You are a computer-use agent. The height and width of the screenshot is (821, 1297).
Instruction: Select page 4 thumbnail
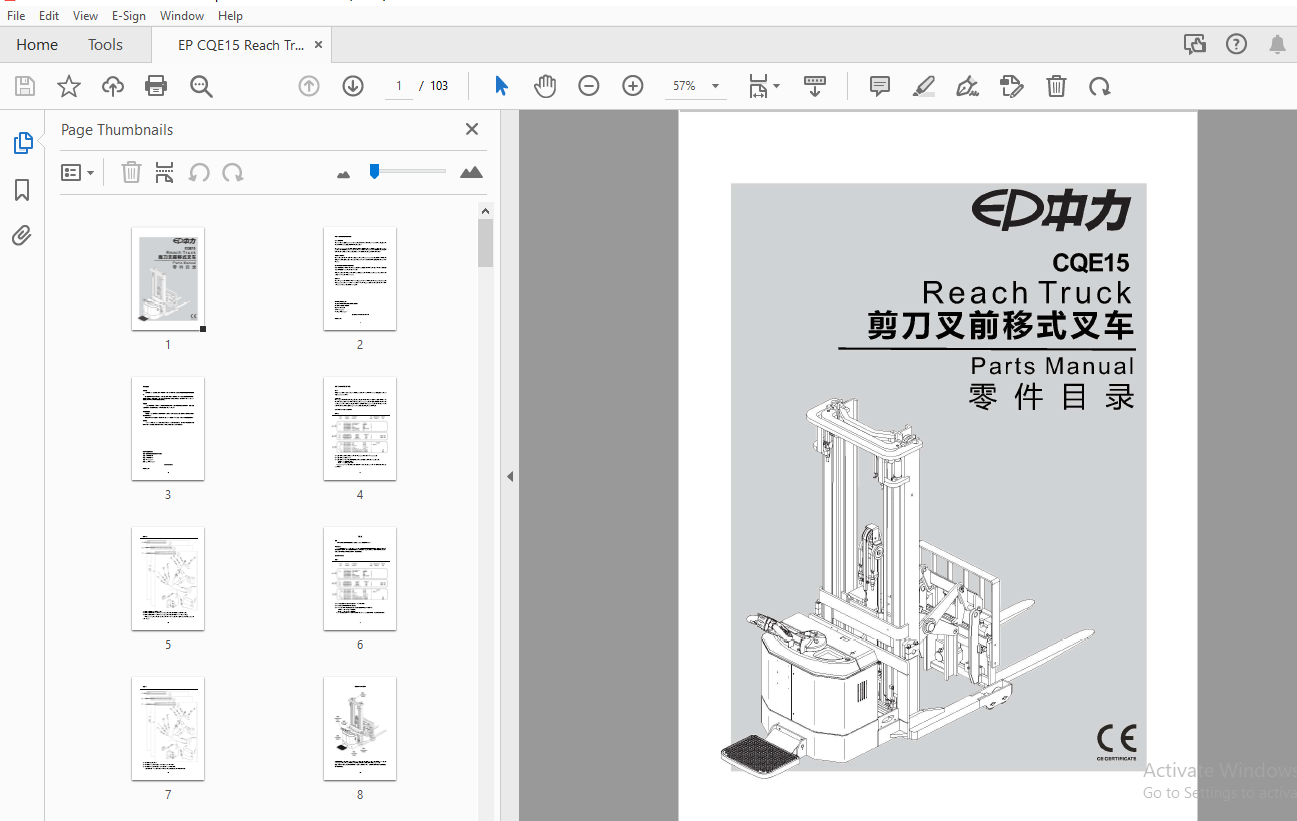click(360, 429)
